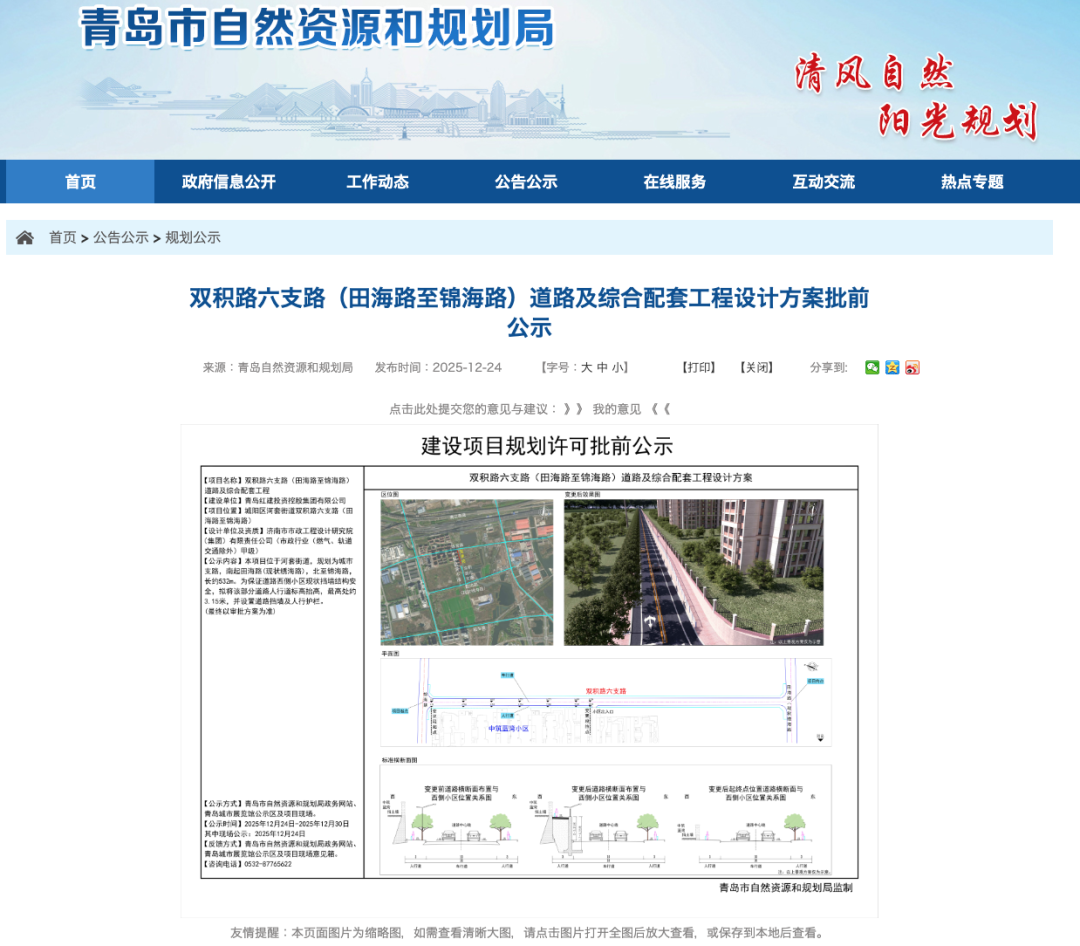Open 在线服务 menu item

tap(674, 182)
